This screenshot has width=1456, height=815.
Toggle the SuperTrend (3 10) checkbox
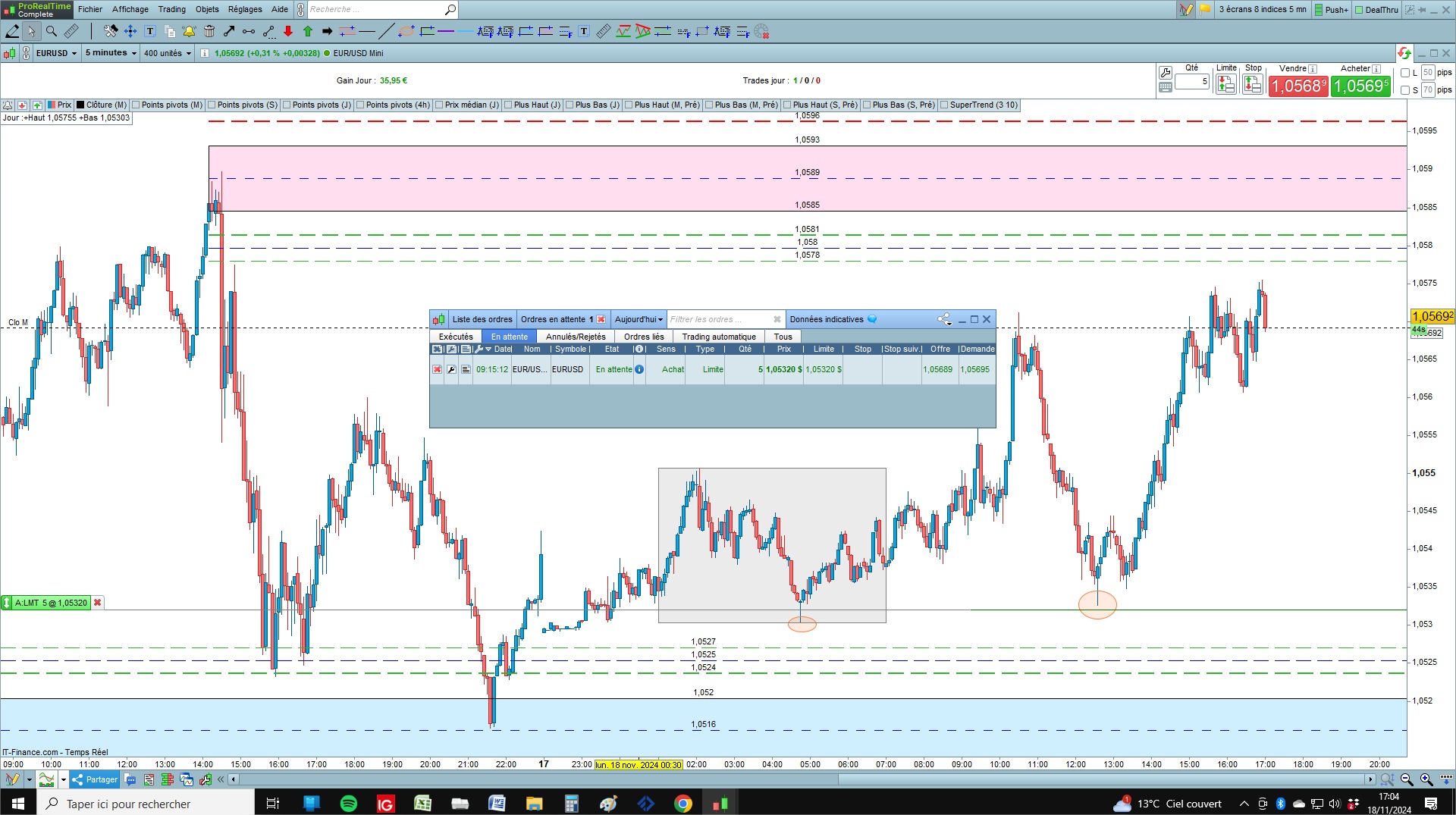[x=944, y=105]
